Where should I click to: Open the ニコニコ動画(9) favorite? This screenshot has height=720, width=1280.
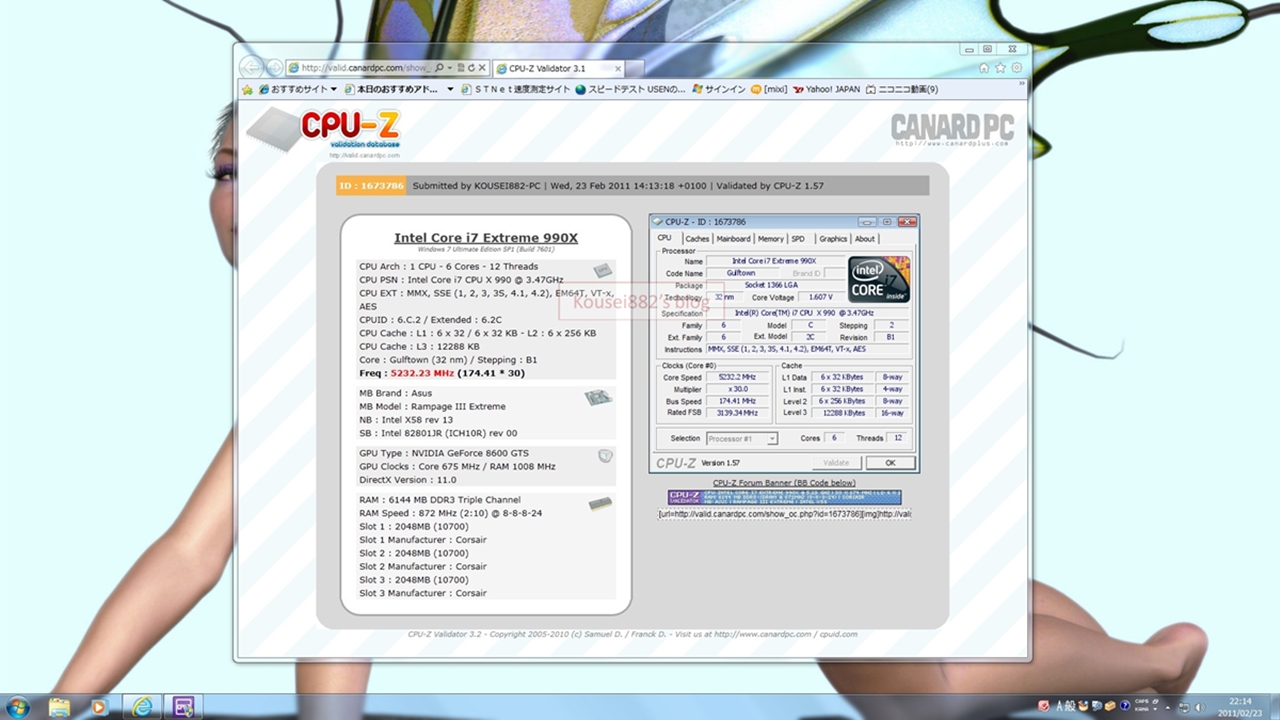point(902,89)
